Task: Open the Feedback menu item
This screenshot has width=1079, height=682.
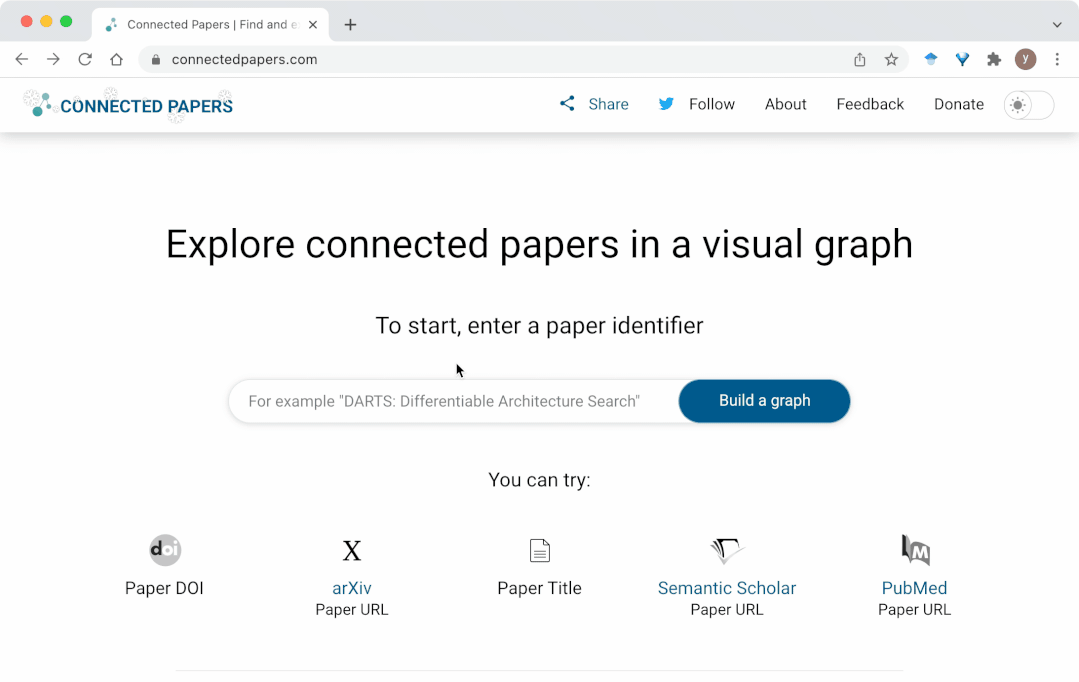Action: point(870,104)
